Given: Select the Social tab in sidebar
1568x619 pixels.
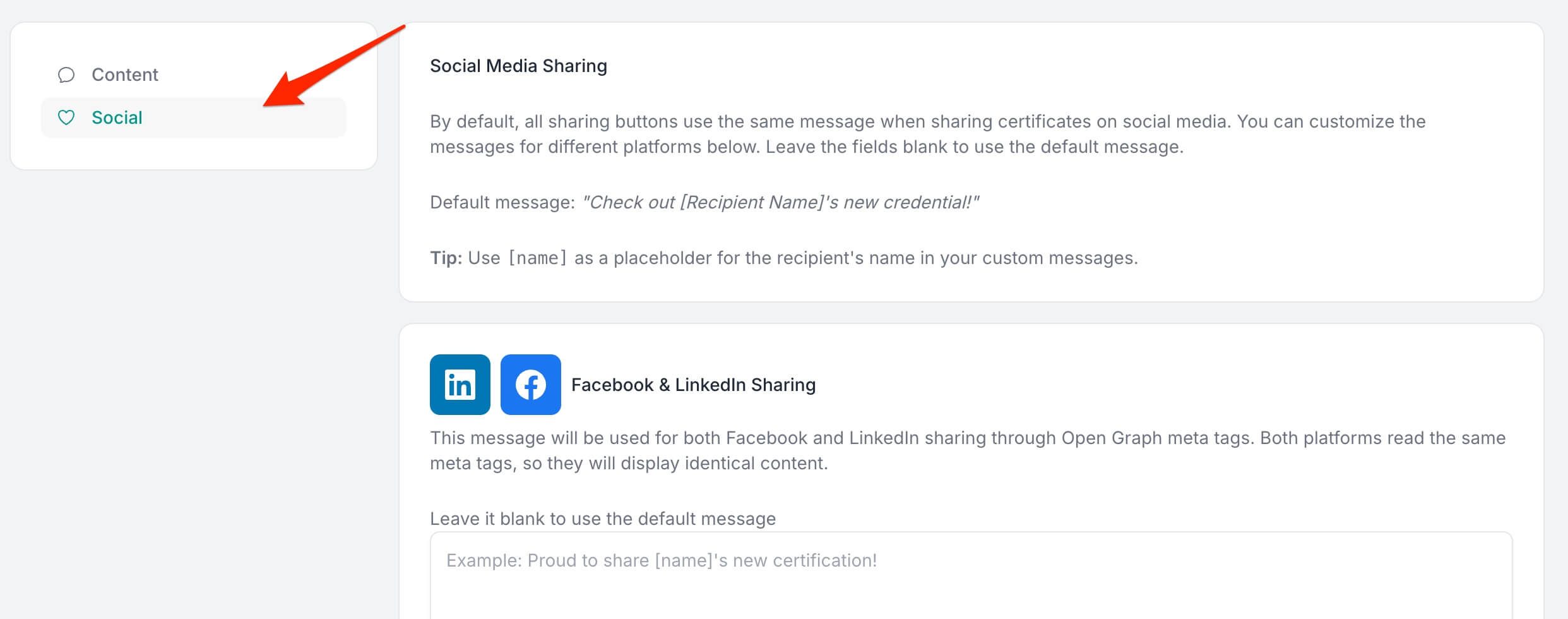Looking at the screenshot, I should coord(117,117).
